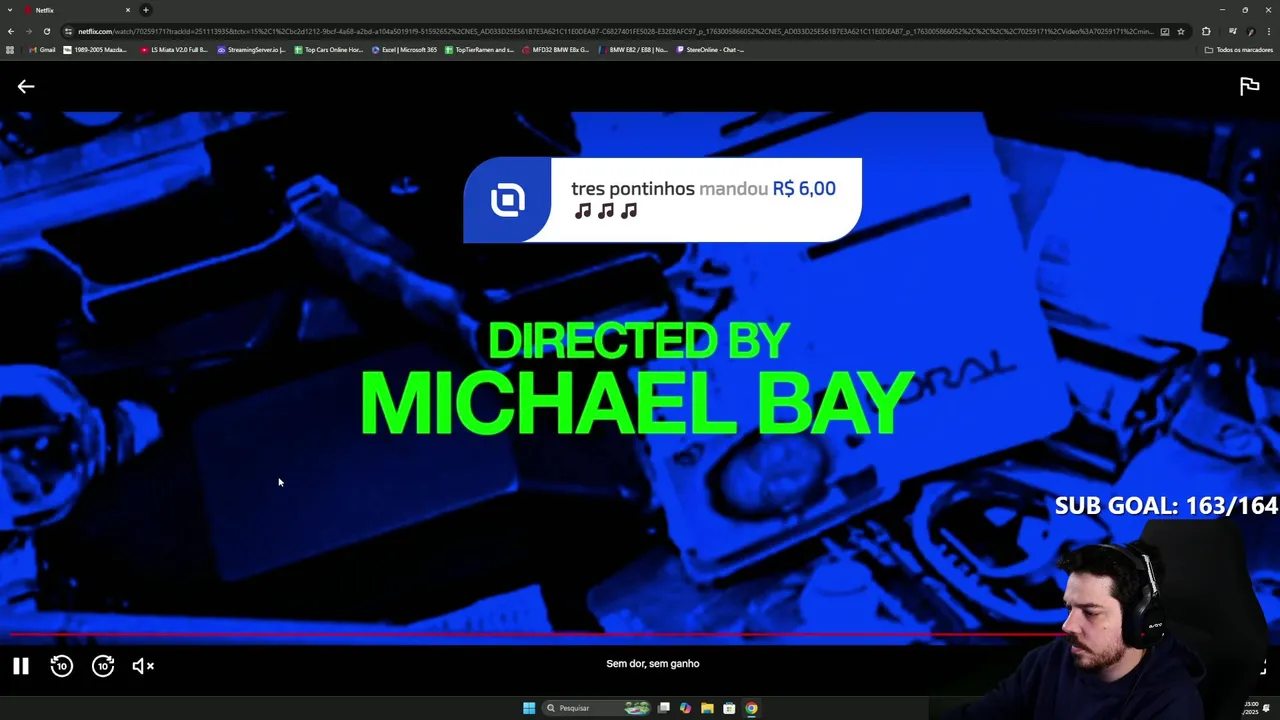Open the Chrome apps grid shortcut
Viewport: 1280px width, 720px height.
click(x=10, y=49)
